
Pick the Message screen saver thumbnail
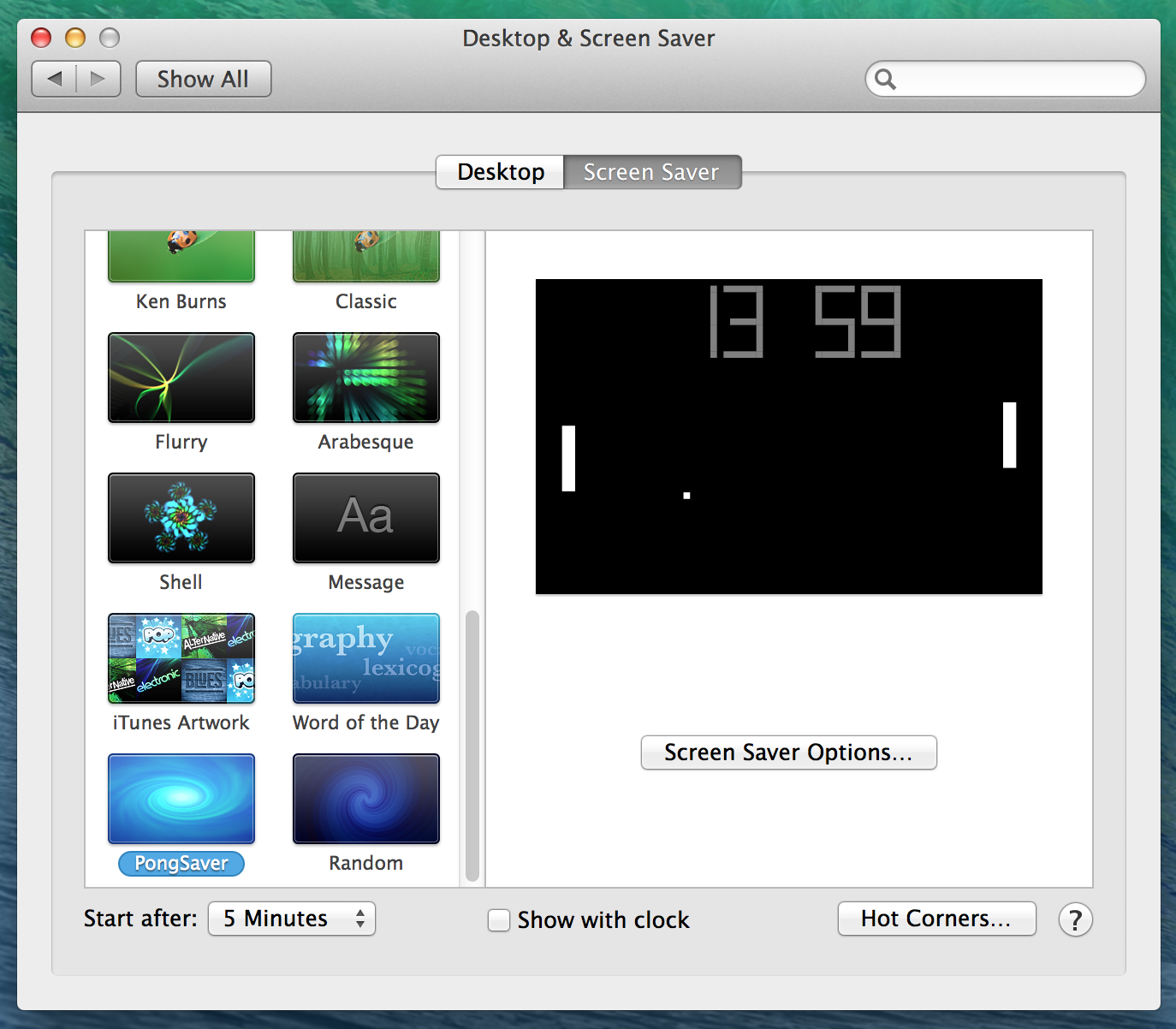[366, 518]
